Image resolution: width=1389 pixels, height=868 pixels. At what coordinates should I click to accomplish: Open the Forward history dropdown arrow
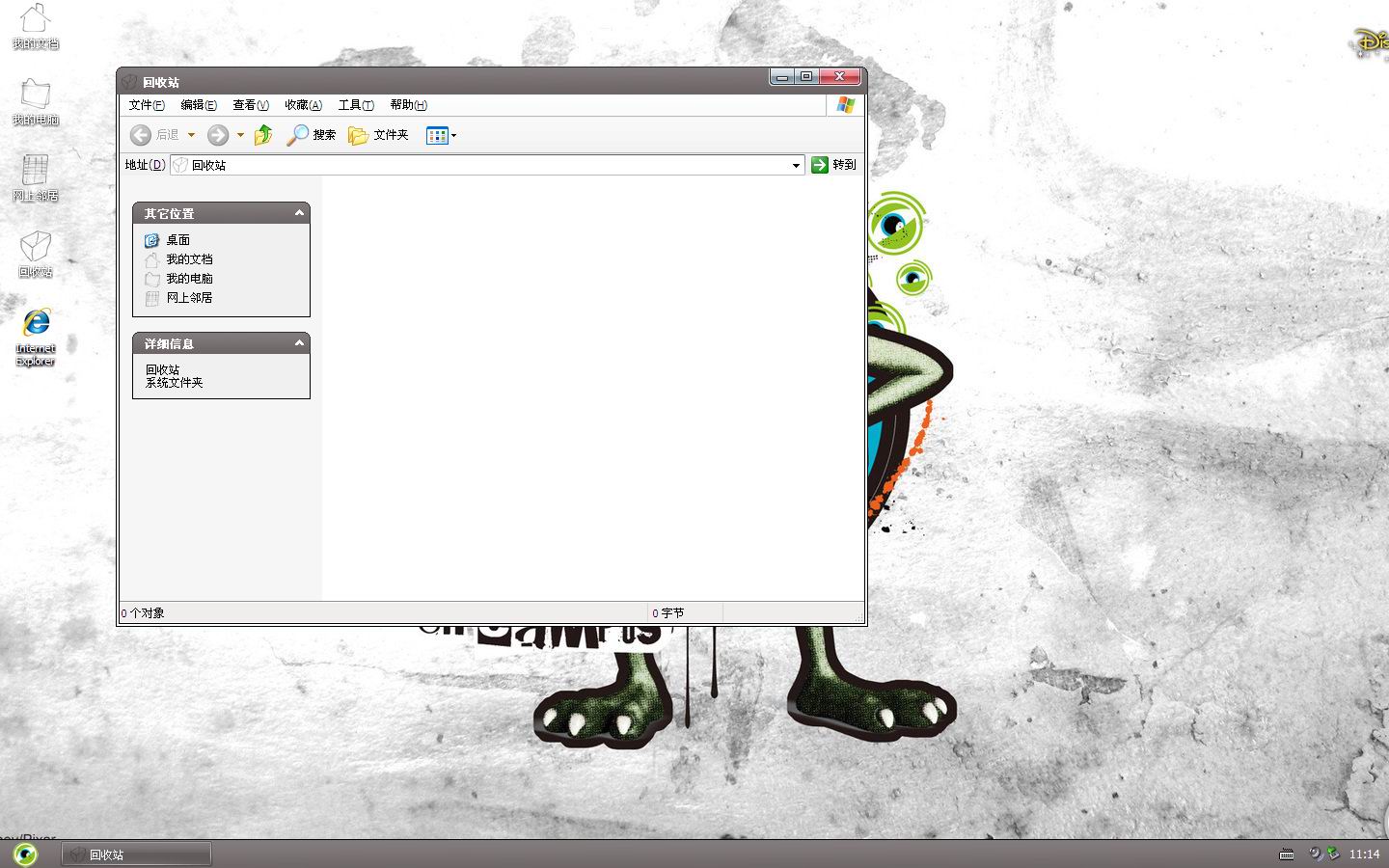(240, 135)
